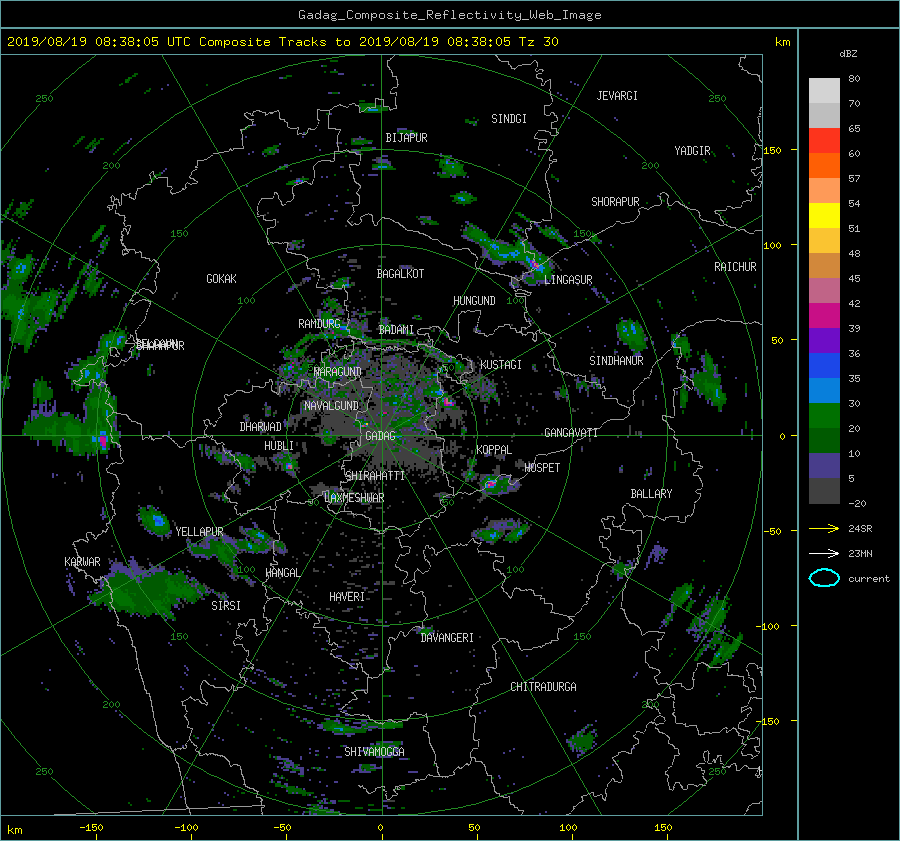900x841 pixels.
Task: Select the red 60 dBZ color swatch
Action: point(824,140)
